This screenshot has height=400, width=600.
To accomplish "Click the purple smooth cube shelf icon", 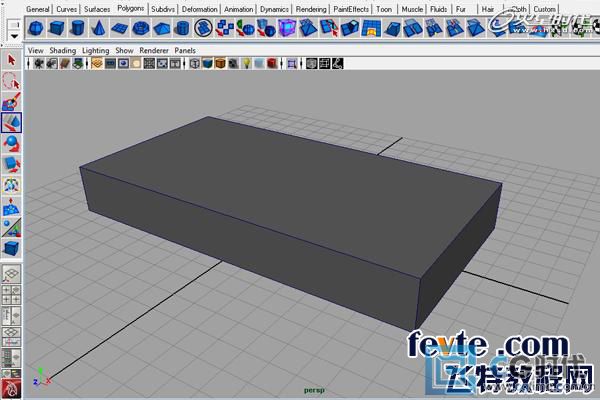I will click(287, 28).
